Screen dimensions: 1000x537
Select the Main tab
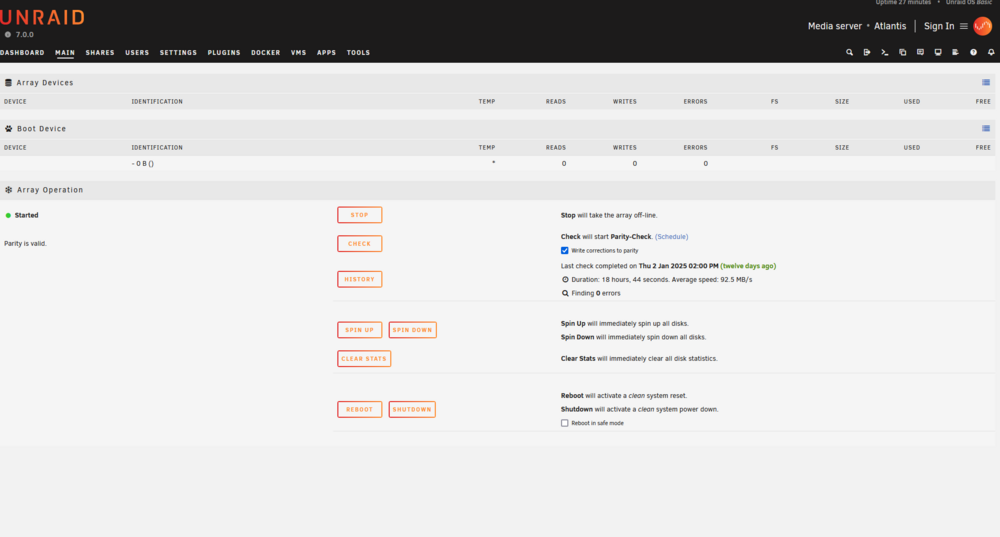click(x=64, y=52)
